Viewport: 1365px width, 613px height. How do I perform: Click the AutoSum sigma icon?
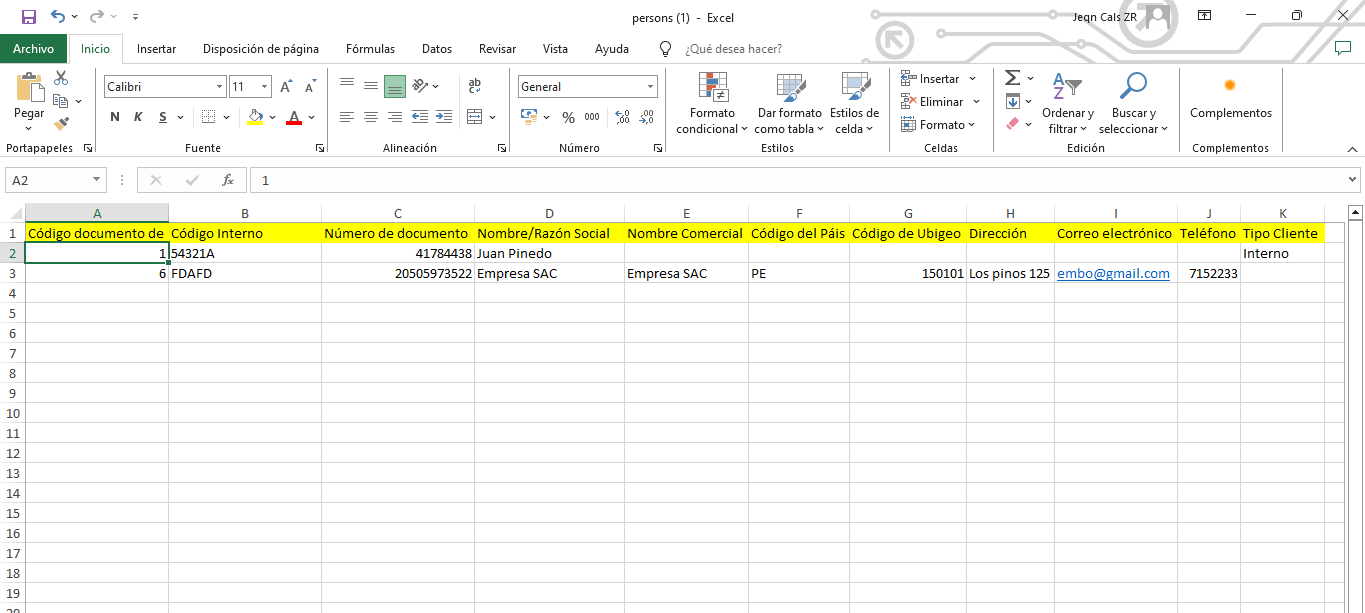[1012, 78]
